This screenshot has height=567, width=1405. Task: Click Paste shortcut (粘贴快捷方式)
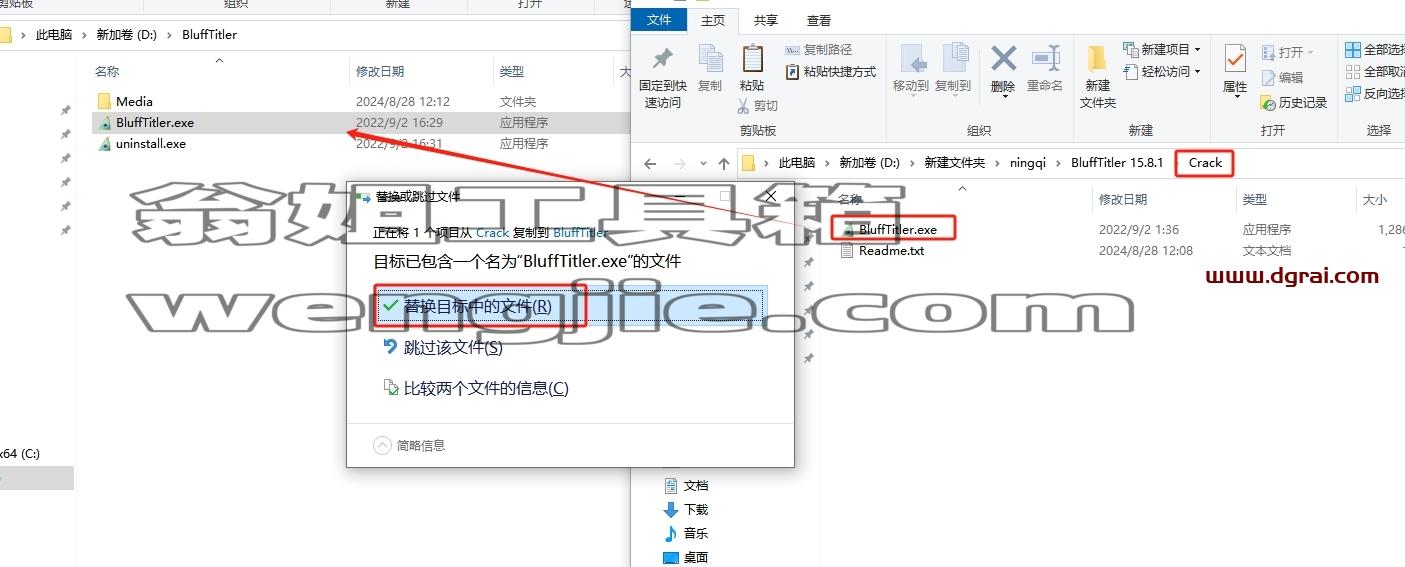tap(830, 72)
